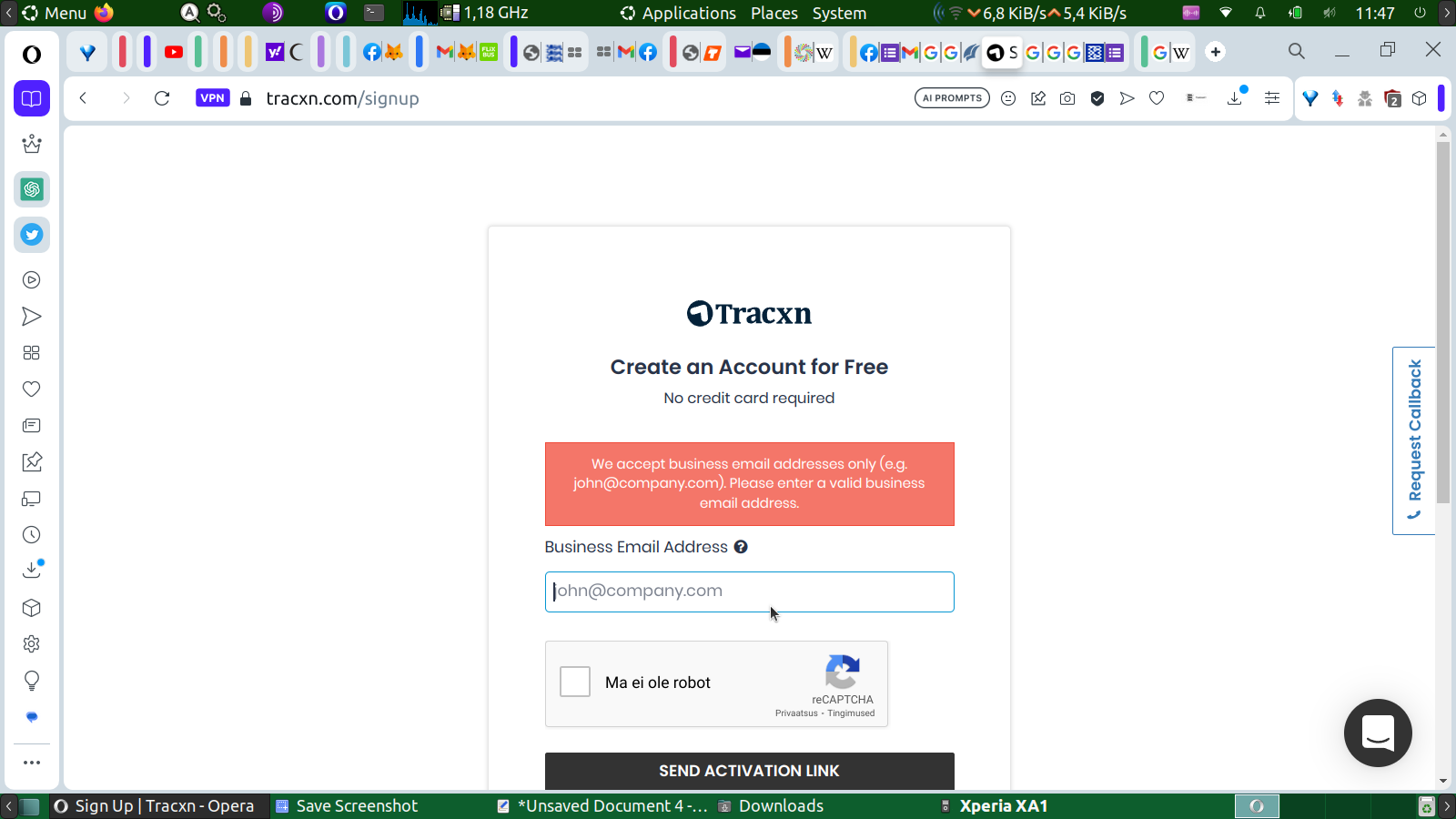Open the heart icon in the sidebar
This screenshot has width=1456, height=819.
click(x=32, y=389)
